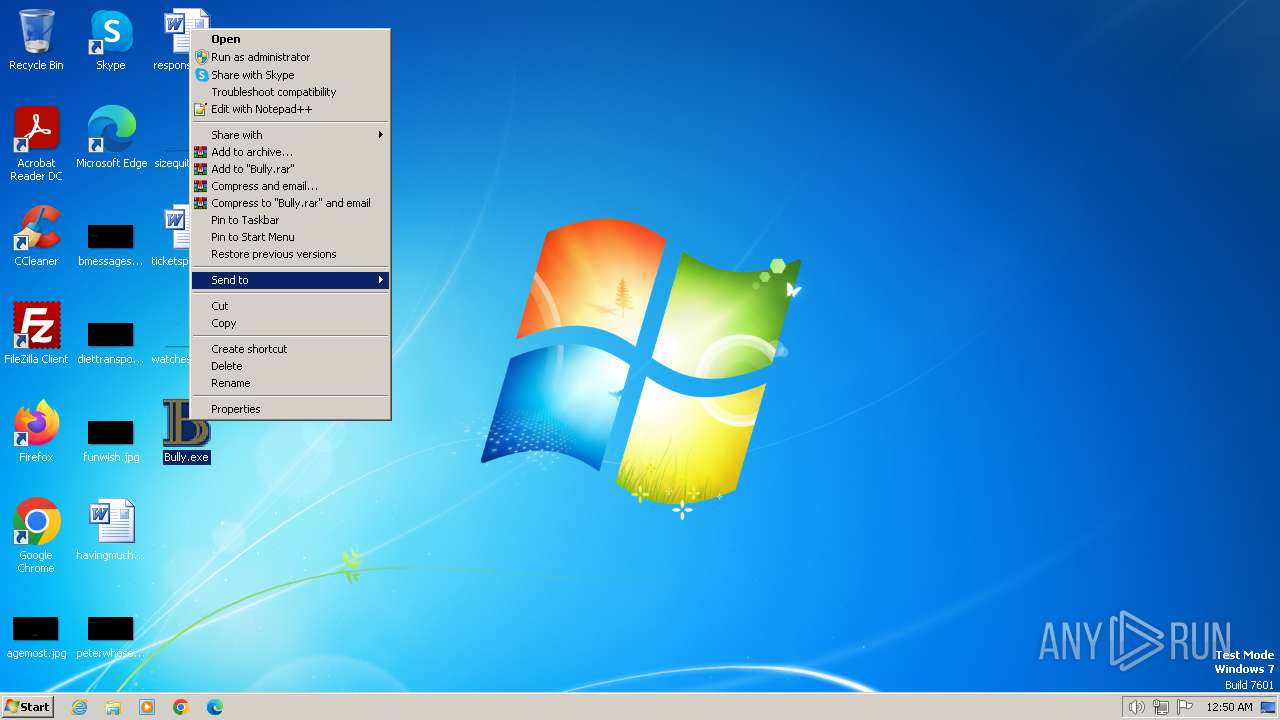This screenshot has width=1280, height=720.
Task: Select the Bully.exe desktop icon
Action: click(x=187, y=432)
